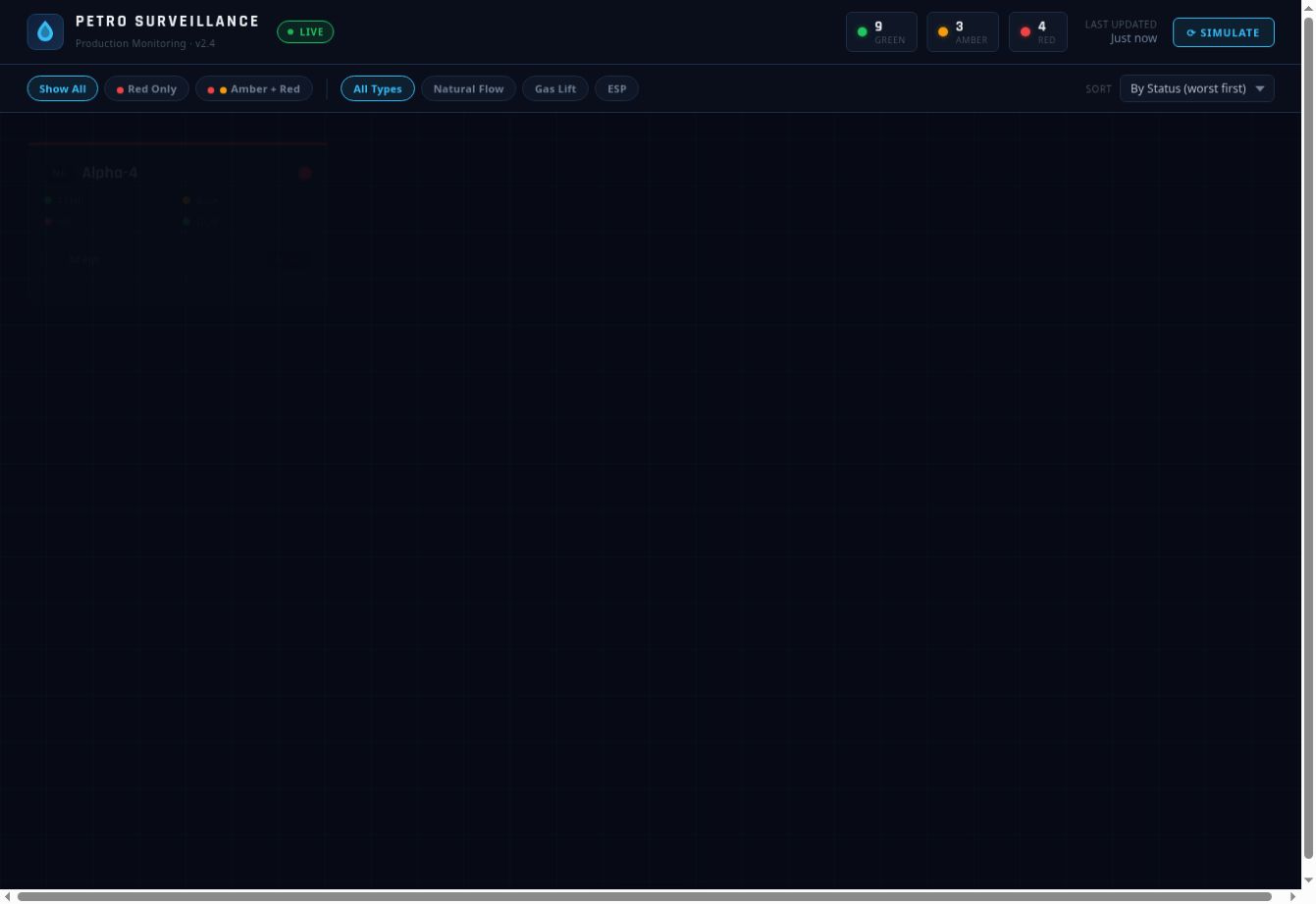The width and height of the screenshot is (1316, 904).
Task: Select the All Types well filter
Action: point(378,88)
